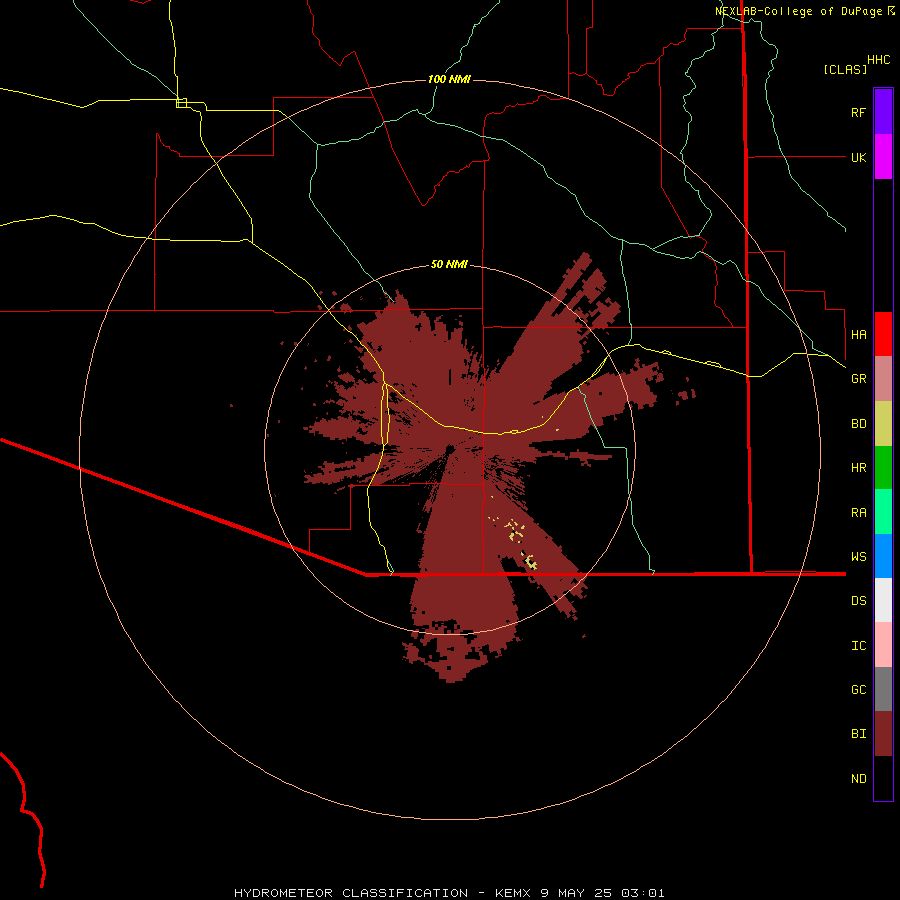Image resolution: width=900 pixels, height=900 pixels.
Task: Click the GR legend label
Action: tap(858, 379)
